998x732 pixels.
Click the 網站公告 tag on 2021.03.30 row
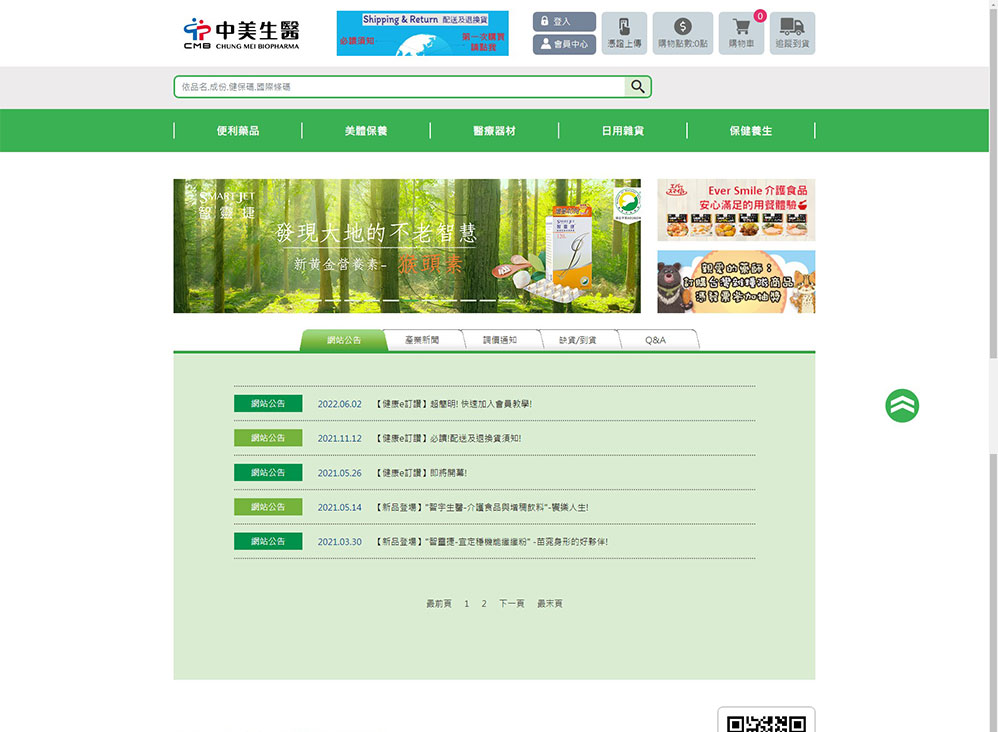point(268,541)
